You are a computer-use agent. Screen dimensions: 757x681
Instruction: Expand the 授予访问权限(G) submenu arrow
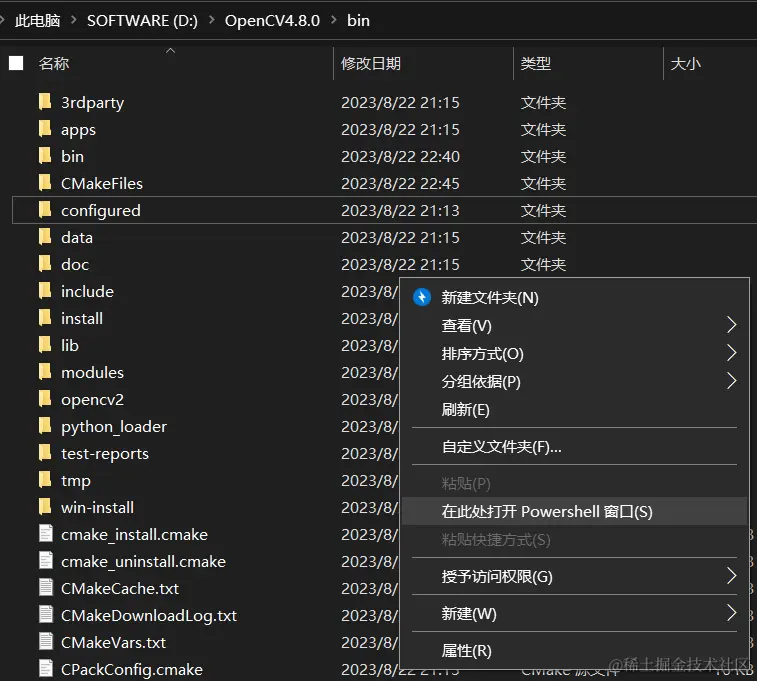(731, 576)
